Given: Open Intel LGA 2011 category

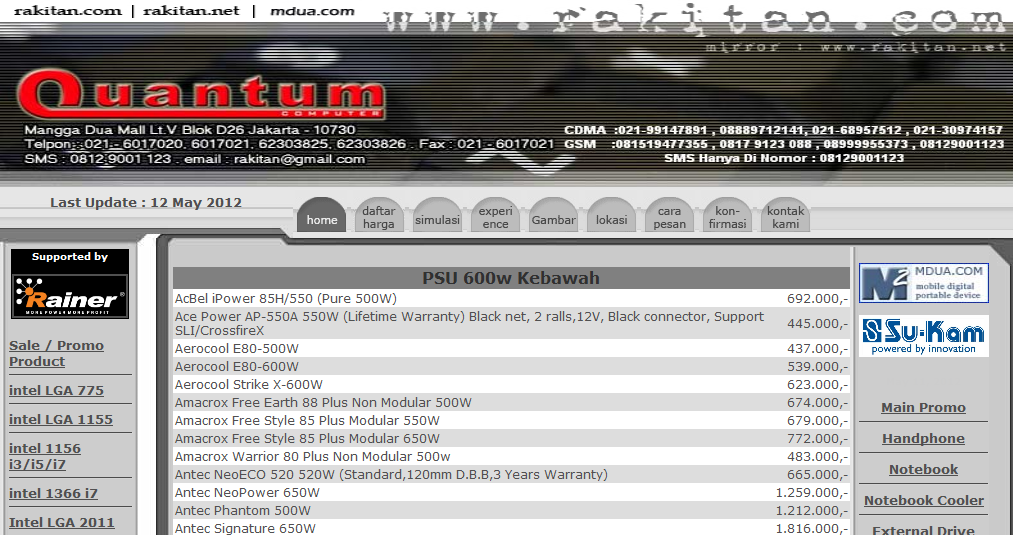Looking at the screenshot, I should (x=62, y=522).
